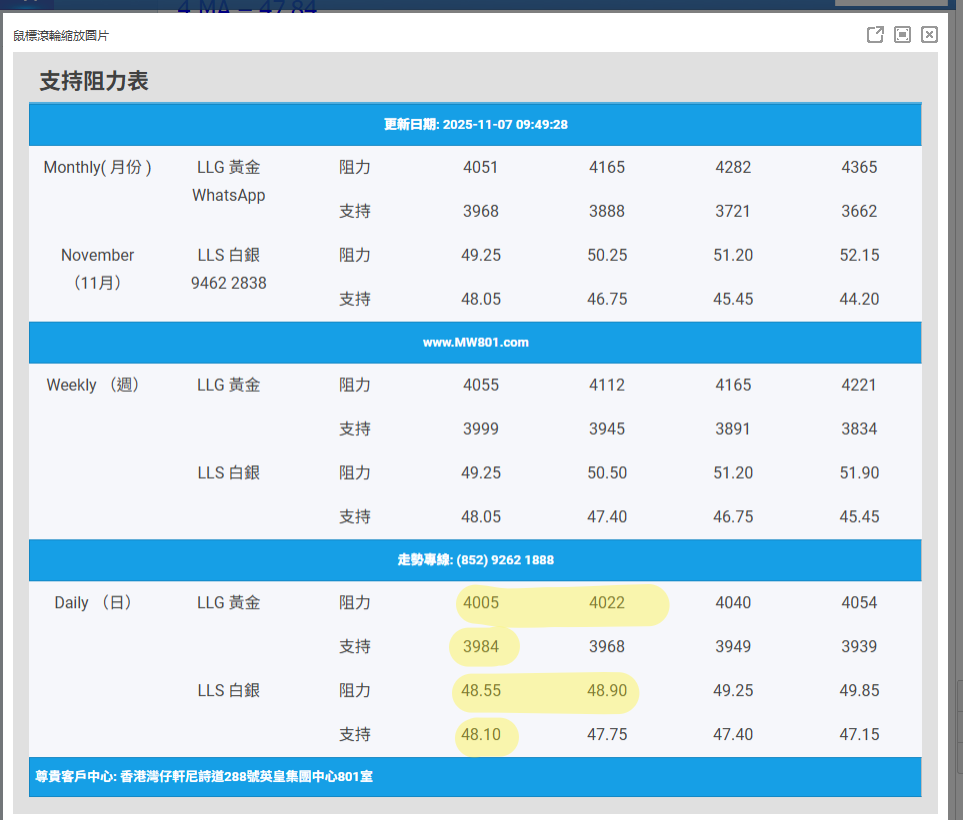Click the Daily (日) row label
Screen dimensions: 963x820
click(x=93, y=603)
